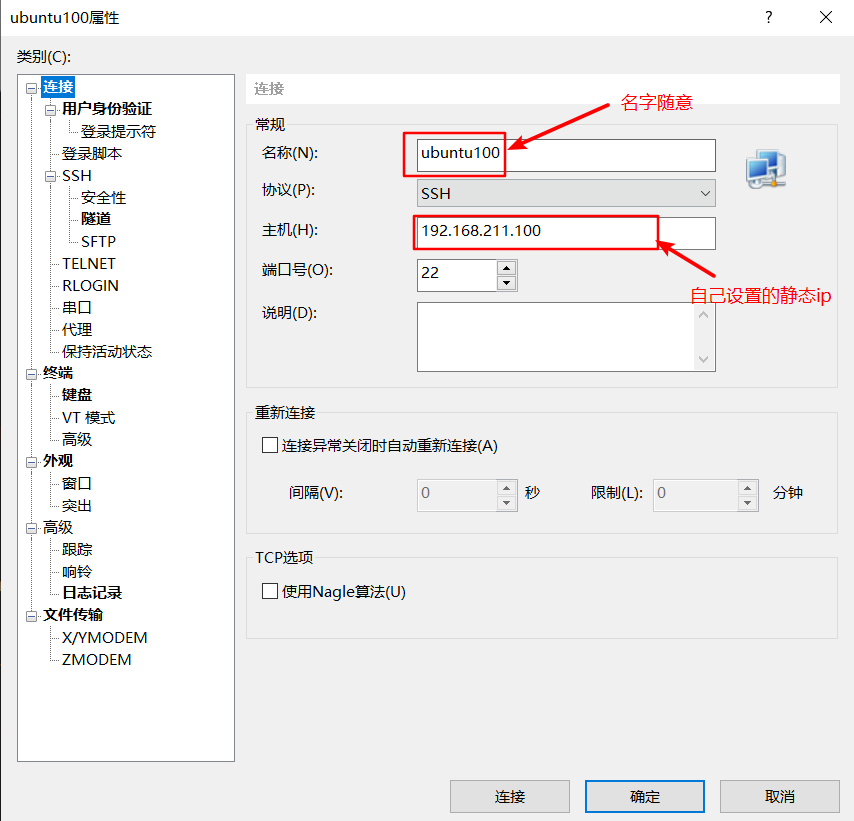The image size is (854, 821).
Task: Select 键盘 under 终端
Action: click(x=77, y=395)
